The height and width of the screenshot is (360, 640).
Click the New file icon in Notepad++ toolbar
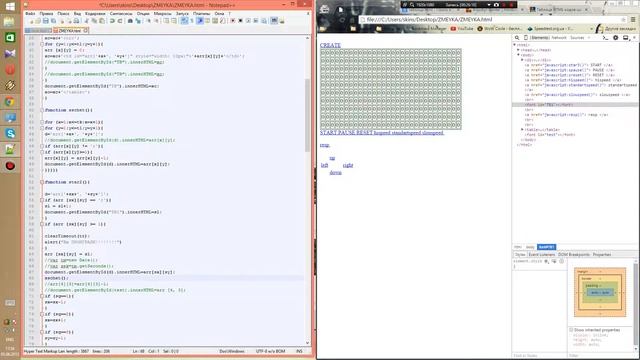click(x=32, y=21)
